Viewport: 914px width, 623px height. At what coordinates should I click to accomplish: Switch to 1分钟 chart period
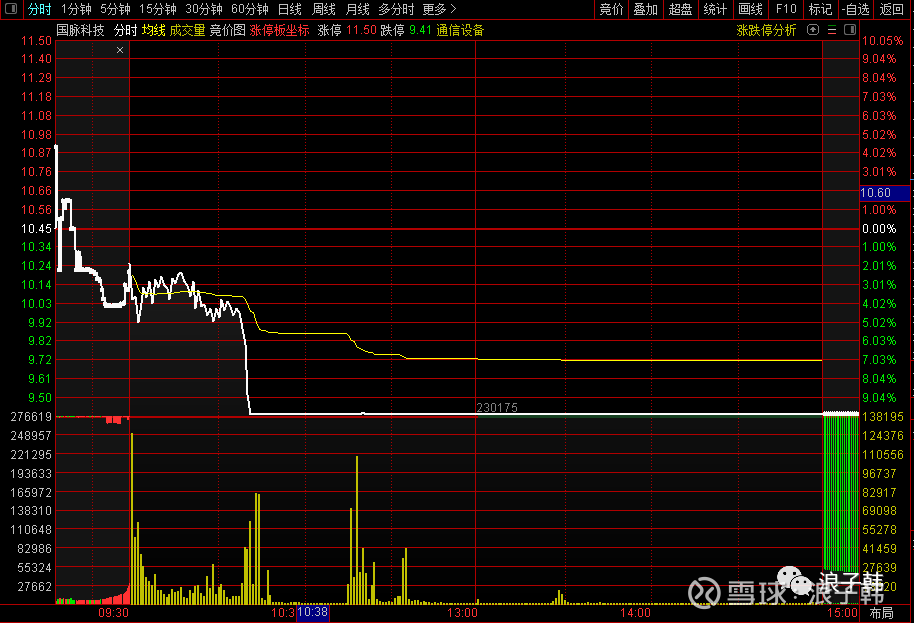tap(76, 9)
